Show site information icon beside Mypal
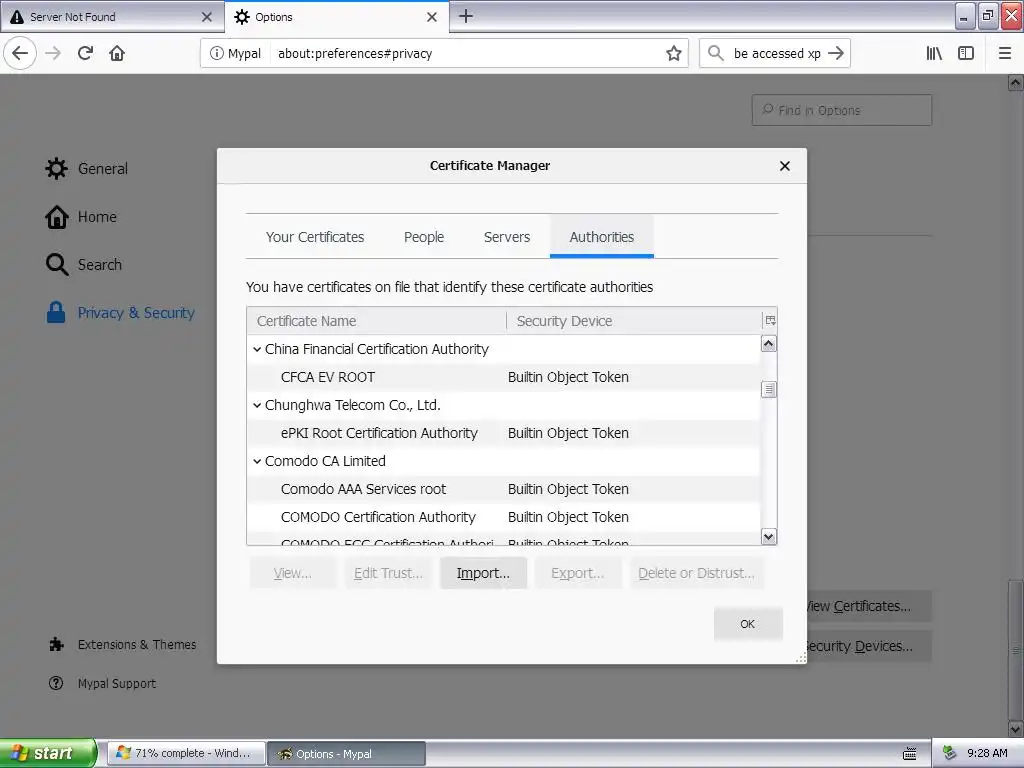This screenshot has width=1024, height=768. tap(216, 53)
